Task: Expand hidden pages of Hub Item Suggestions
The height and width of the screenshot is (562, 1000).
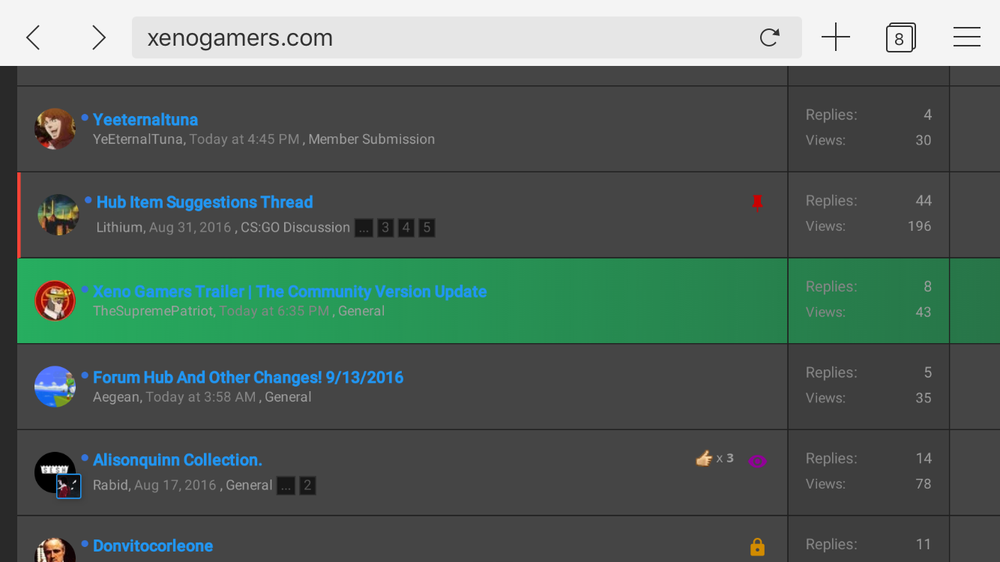Action: point(364,228)
